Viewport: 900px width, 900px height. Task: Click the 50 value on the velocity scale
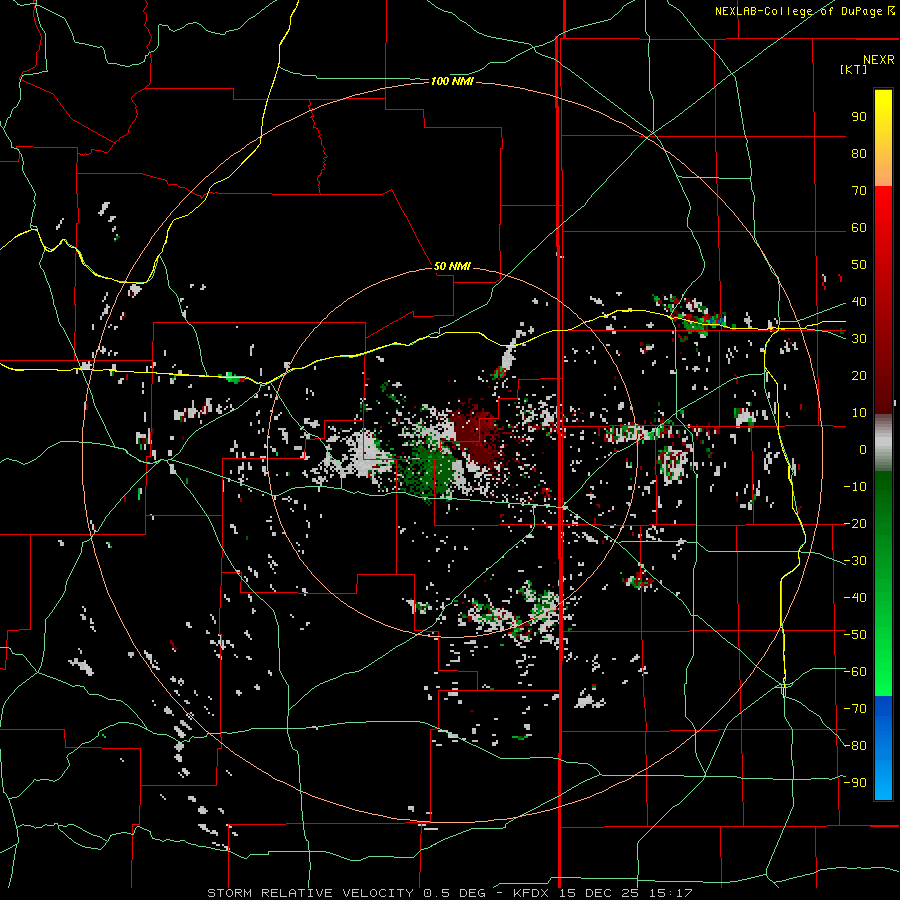click(859, 265)
